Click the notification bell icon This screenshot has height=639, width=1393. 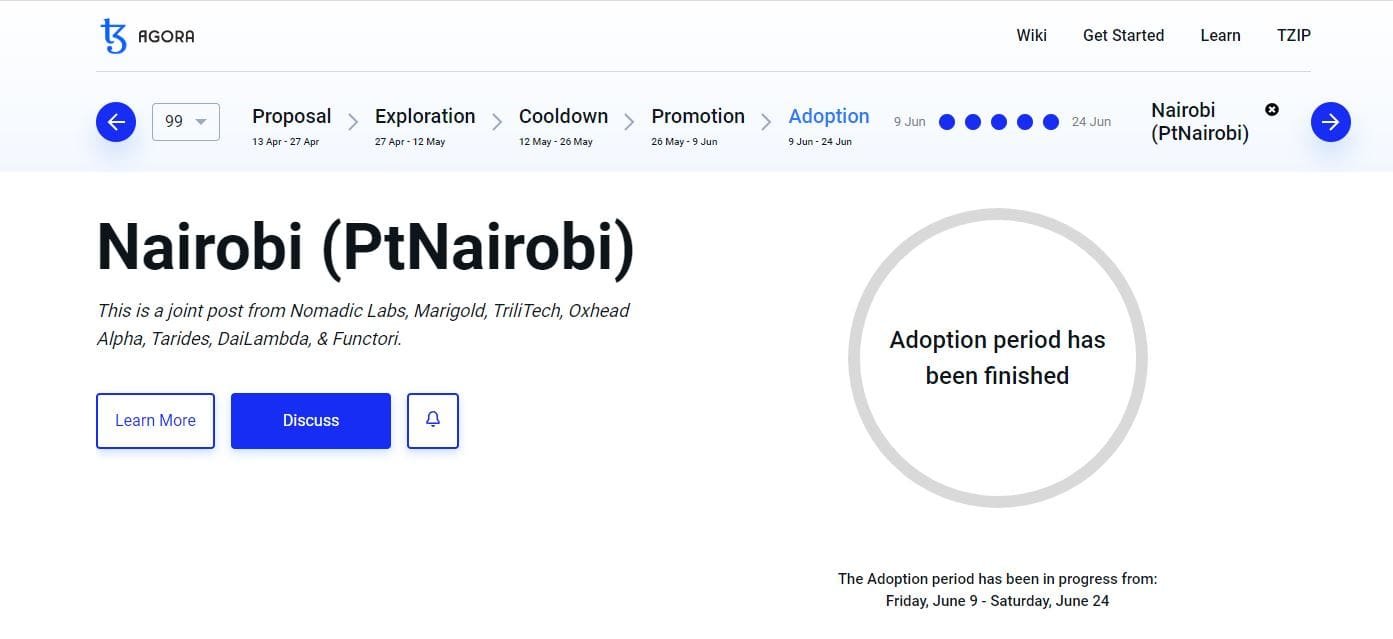(x=432, y=420)
